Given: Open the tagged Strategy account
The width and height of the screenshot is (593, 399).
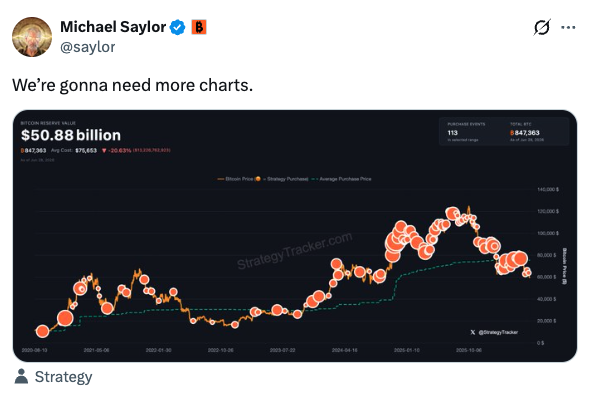Looking at the screenshot, I should point(64,377).
